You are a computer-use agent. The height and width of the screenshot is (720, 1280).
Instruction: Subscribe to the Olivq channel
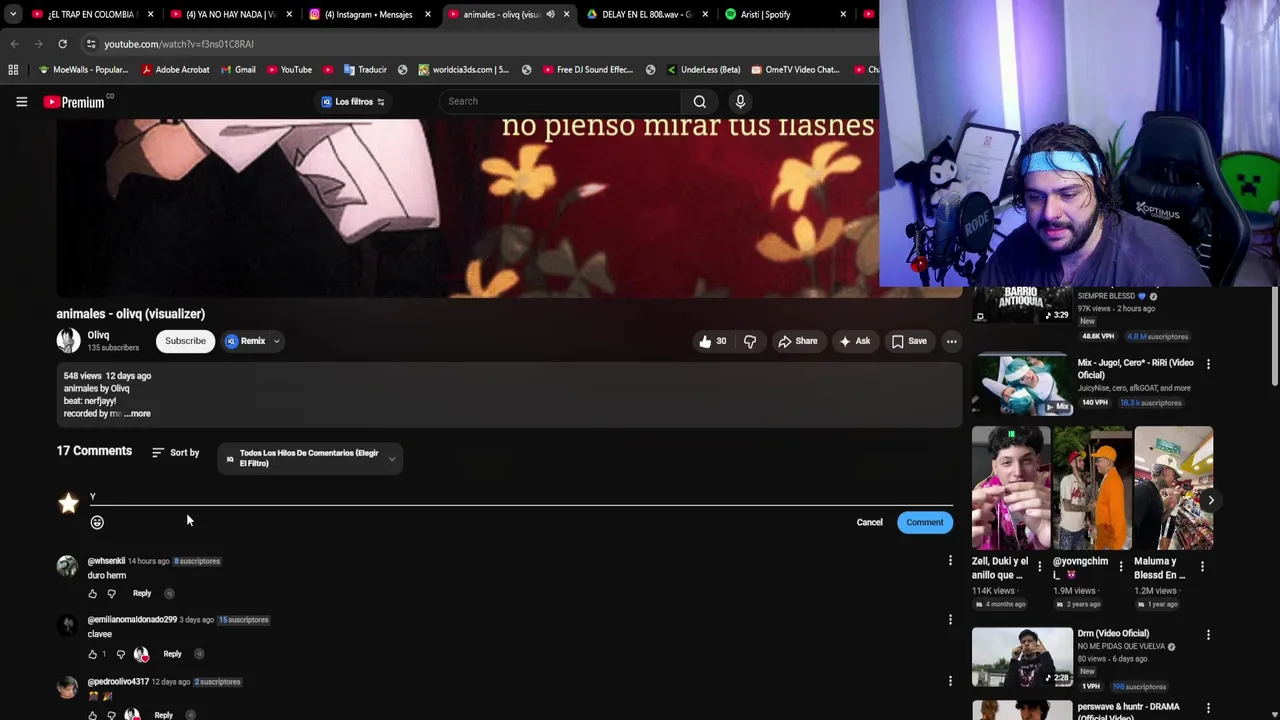tap(185, 341)
